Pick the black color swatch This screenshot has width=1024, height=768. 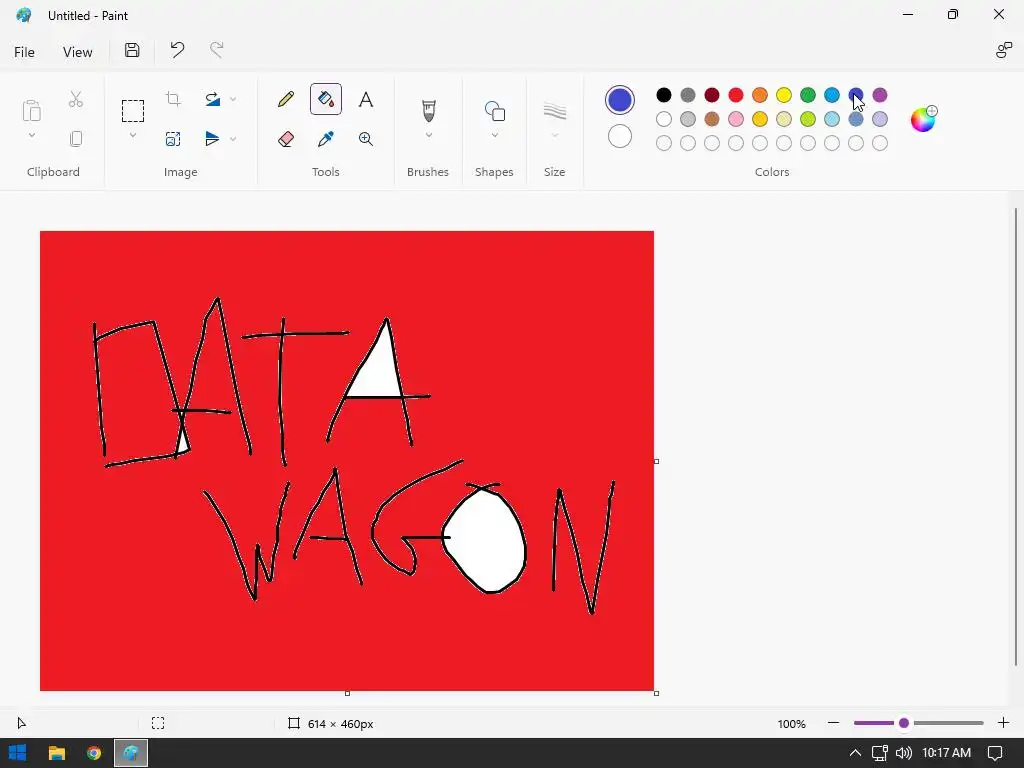664,95
